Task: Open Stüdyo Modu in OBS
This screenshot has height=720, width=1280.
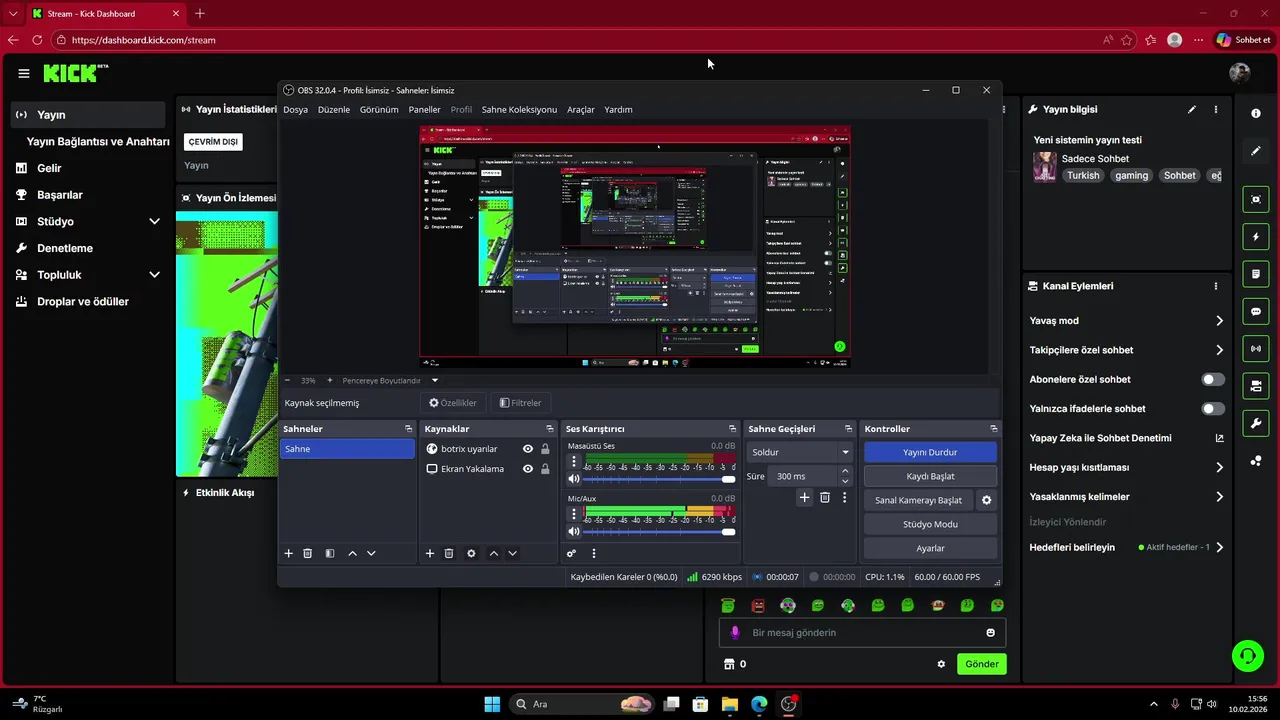Action: pos(930,524)
